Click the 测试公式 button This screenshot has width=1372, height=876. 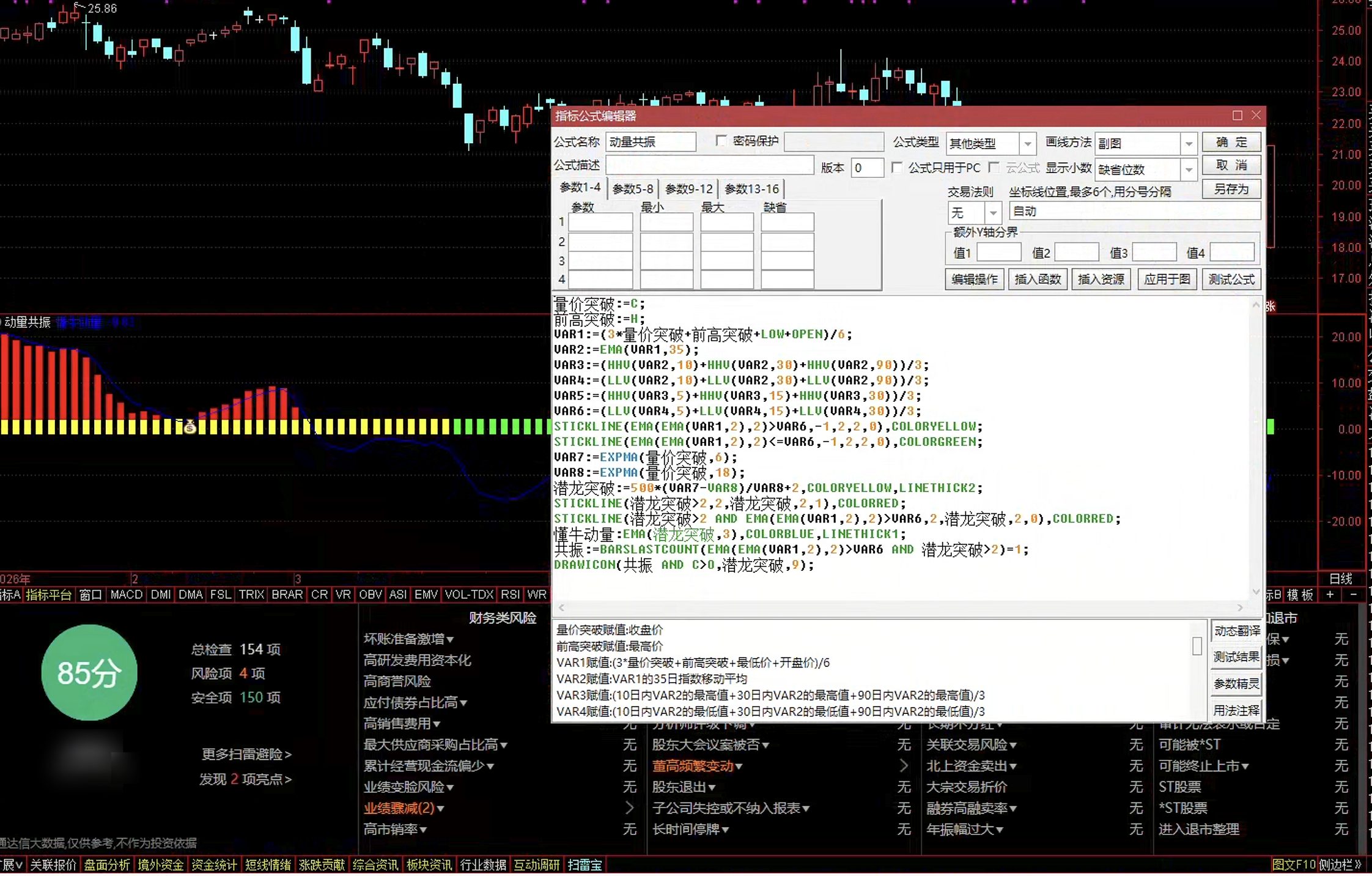click(1231, 280)
